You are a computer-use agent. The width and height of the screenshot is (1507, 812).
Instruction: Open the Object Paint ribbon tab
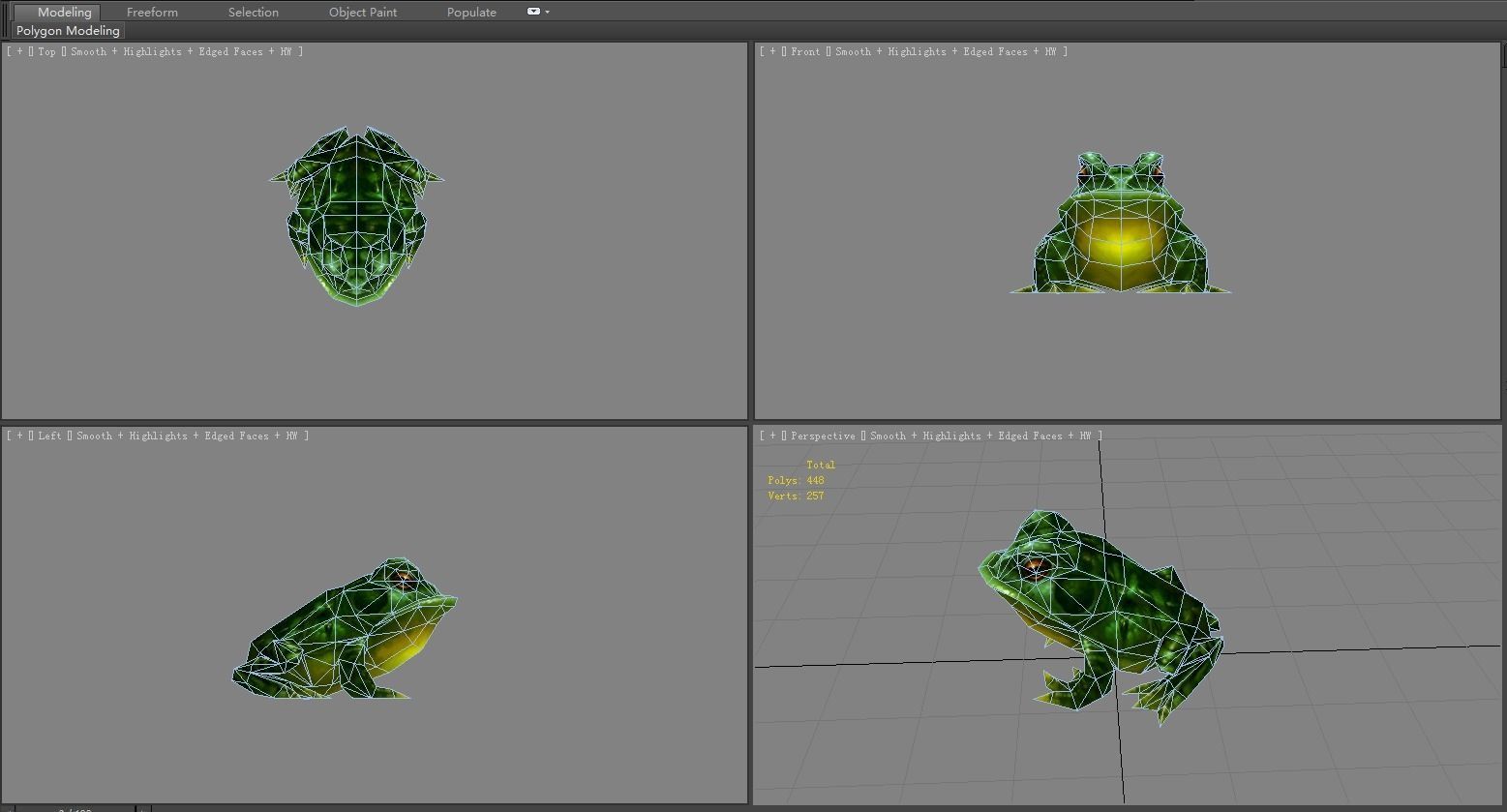(x=363, y=12)
